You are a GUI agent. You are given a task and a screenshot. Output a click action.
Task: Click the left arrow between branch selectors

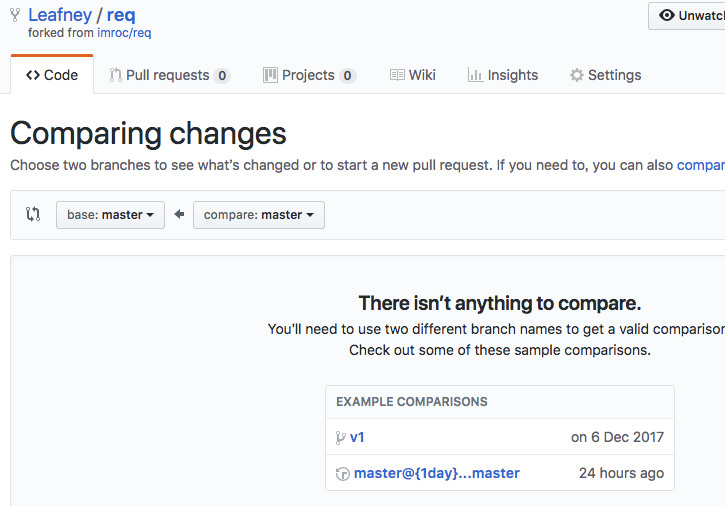(x=179, y=214)
